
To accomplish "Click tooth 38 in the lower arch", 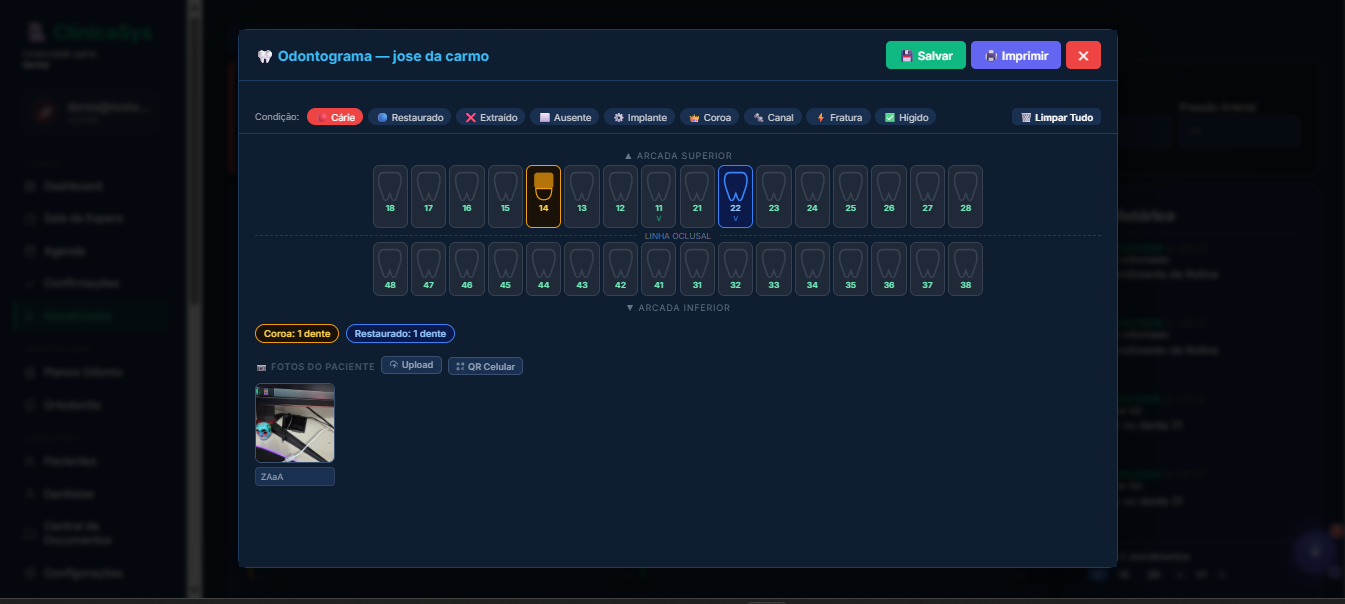I will point(965,269).
